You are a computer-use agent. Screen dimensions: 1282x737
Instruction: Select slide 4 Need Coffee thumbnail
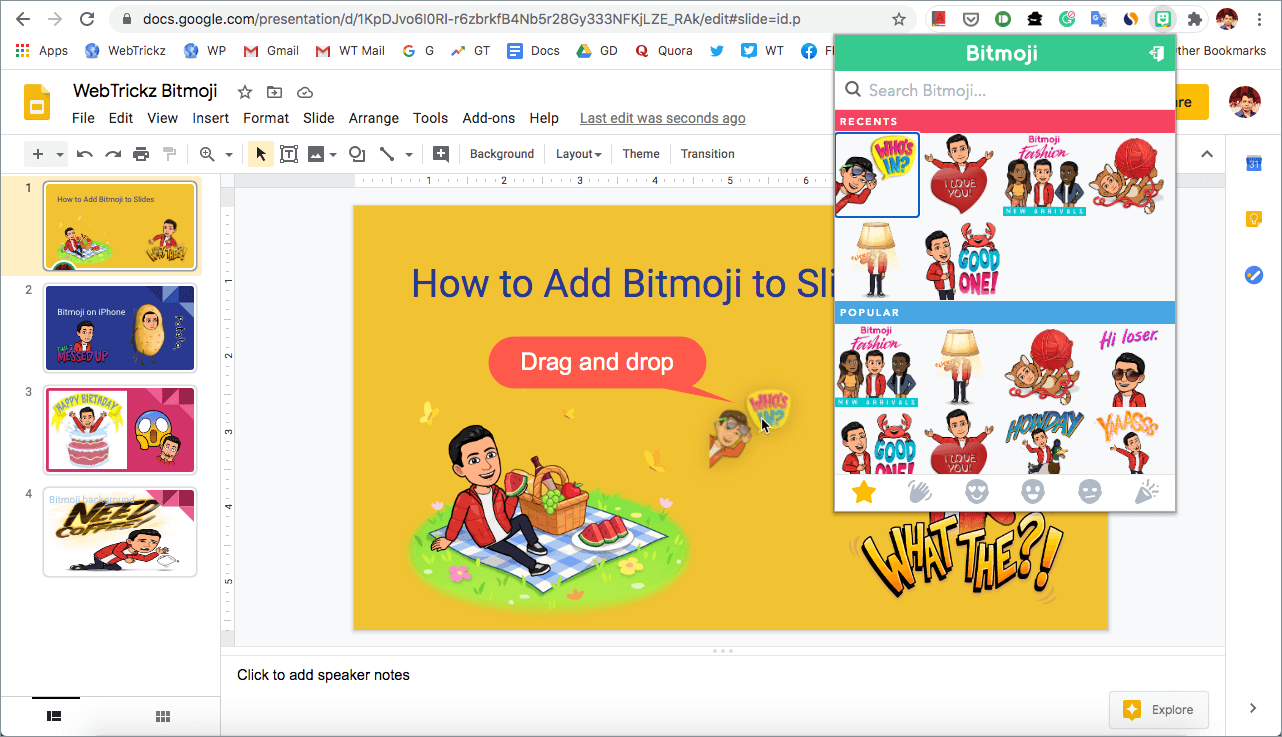[120, 532]
